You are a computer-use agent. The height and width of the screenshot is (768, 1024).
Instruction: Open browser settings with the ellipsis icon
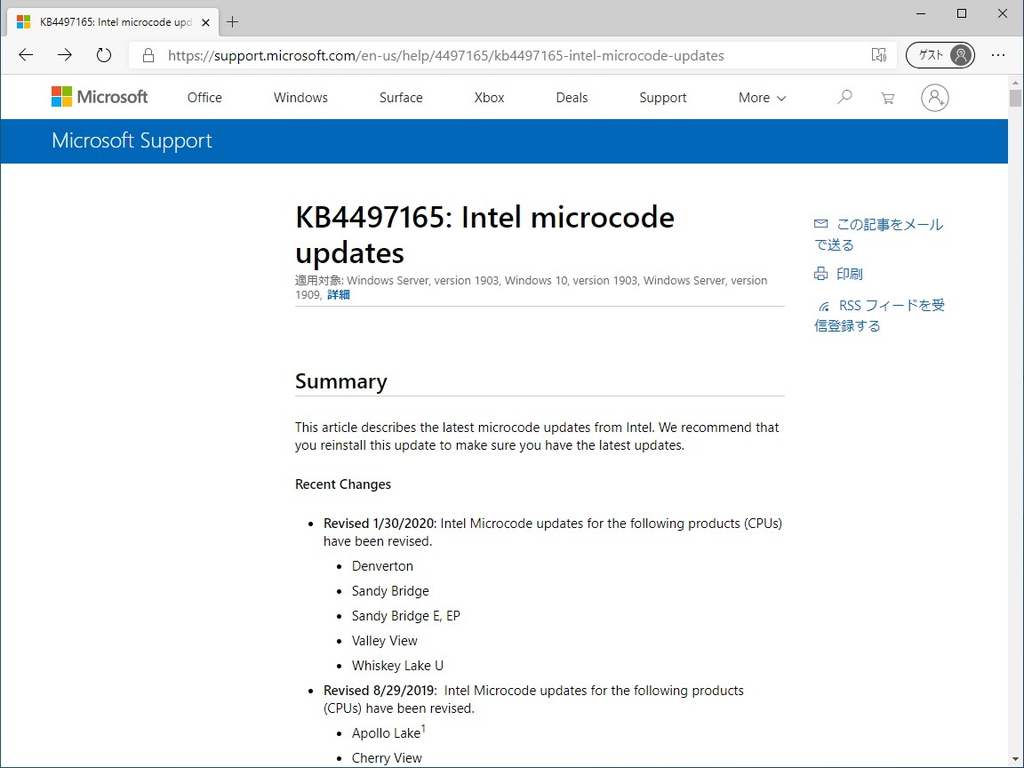click(998, 55)
